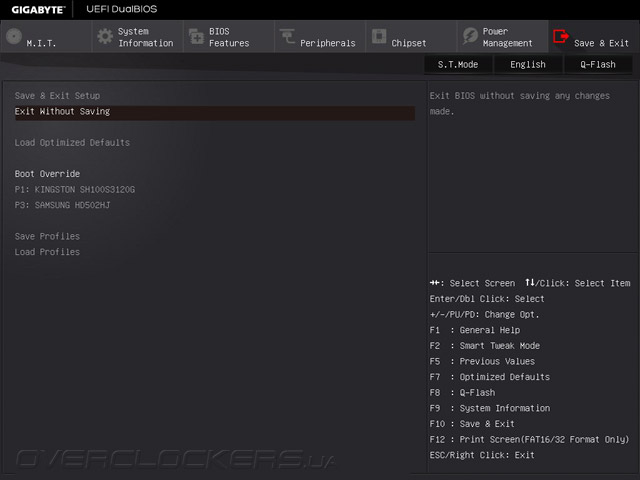Open the English language selector
The height and width of the screenshot is (480, 640).
[528, 64]
